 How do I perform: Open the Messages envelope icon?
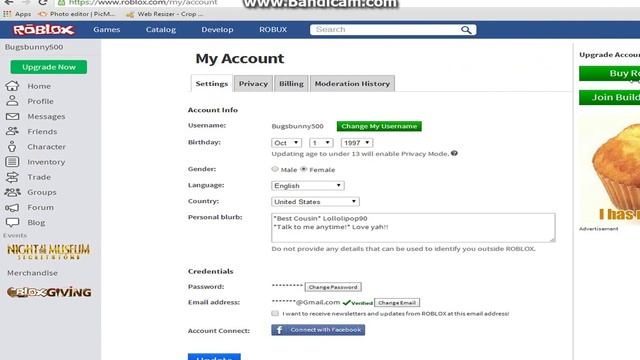(x=12, y=116)
